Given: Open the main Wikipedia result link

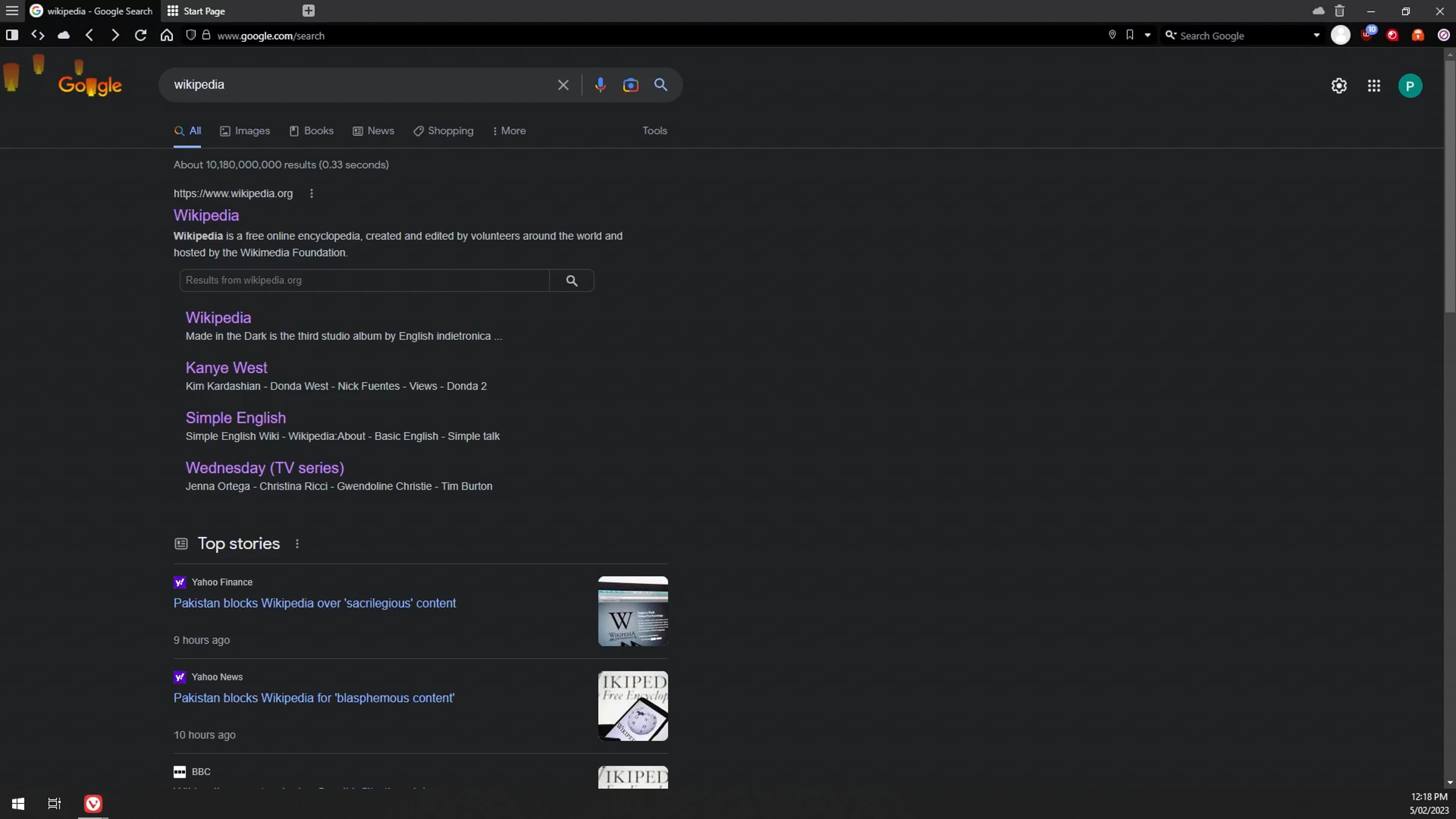Looking at the screenshot, I should pyautogui.click(x=206, y=215).
